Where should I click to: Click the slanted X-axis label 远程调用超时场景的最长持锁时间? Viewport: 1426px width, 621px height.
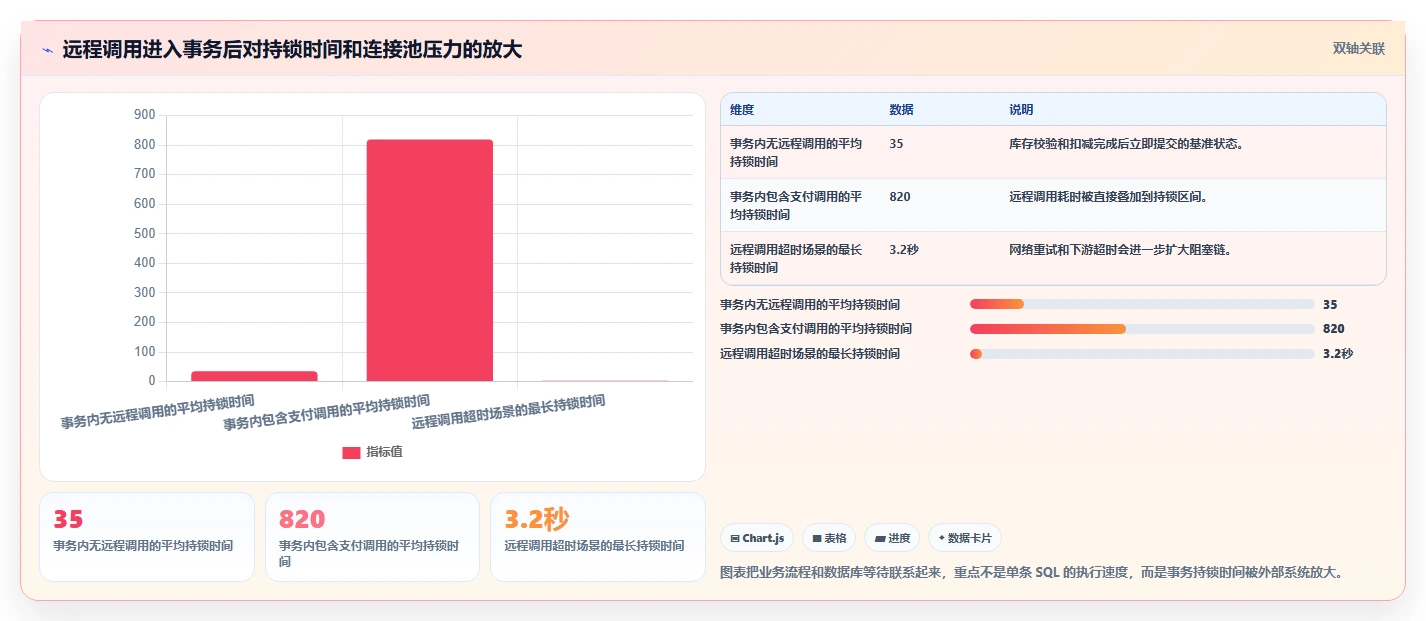pyautogui.click(x=508, y=412)
